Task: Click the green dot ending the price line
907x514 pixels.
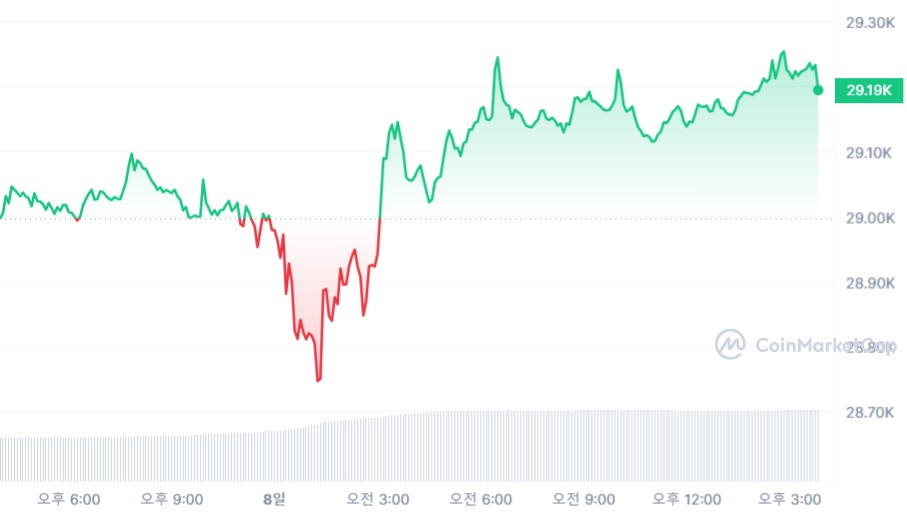Action: point(818,90)
